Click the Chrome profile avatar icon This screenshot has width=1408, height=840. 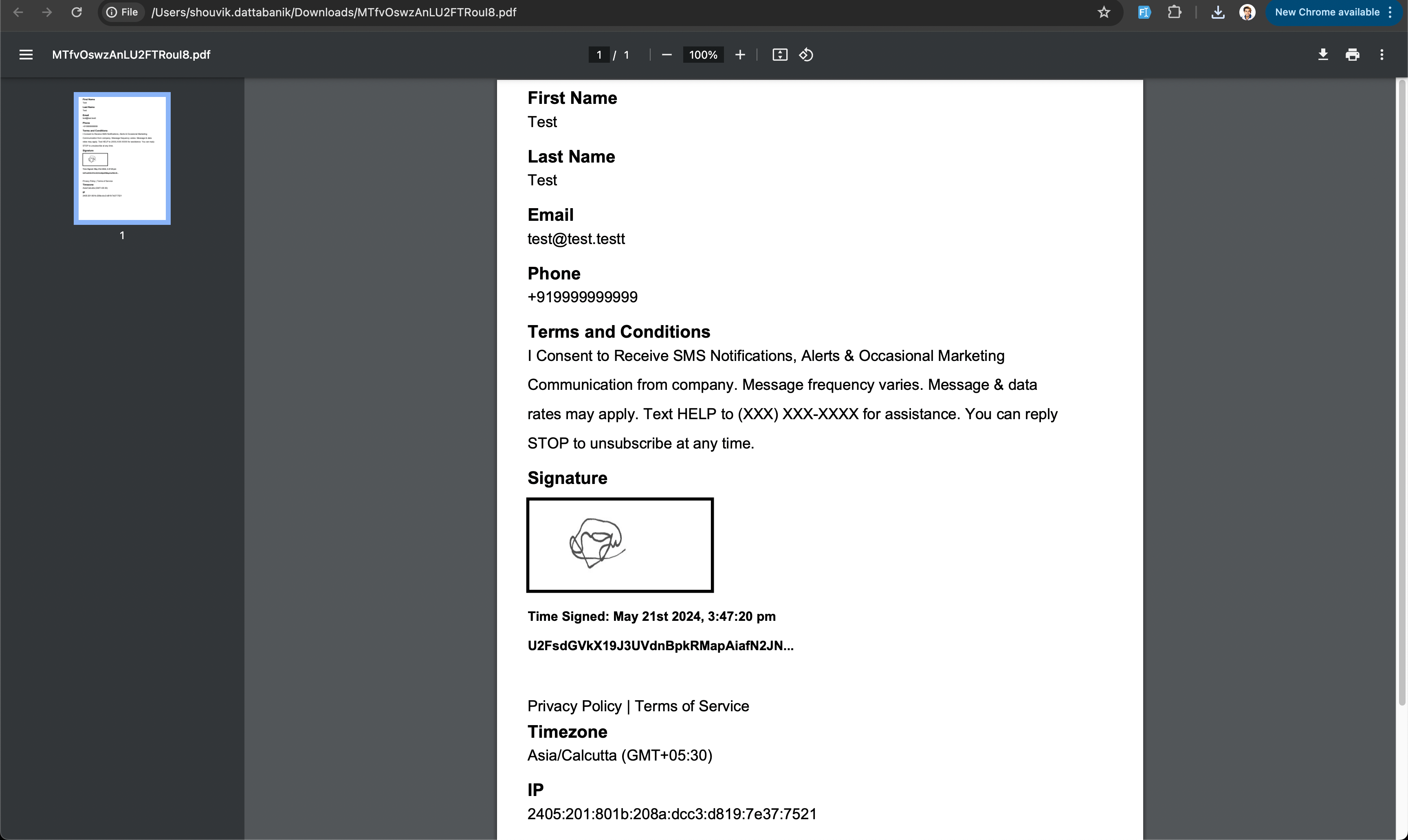coord(1247,12)
